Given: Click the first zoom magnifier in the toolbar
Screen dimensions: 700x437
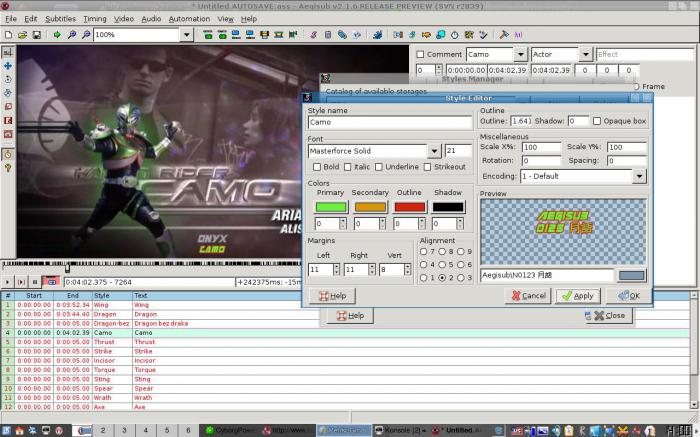Looking at the screenshot, I should point(71,34).
